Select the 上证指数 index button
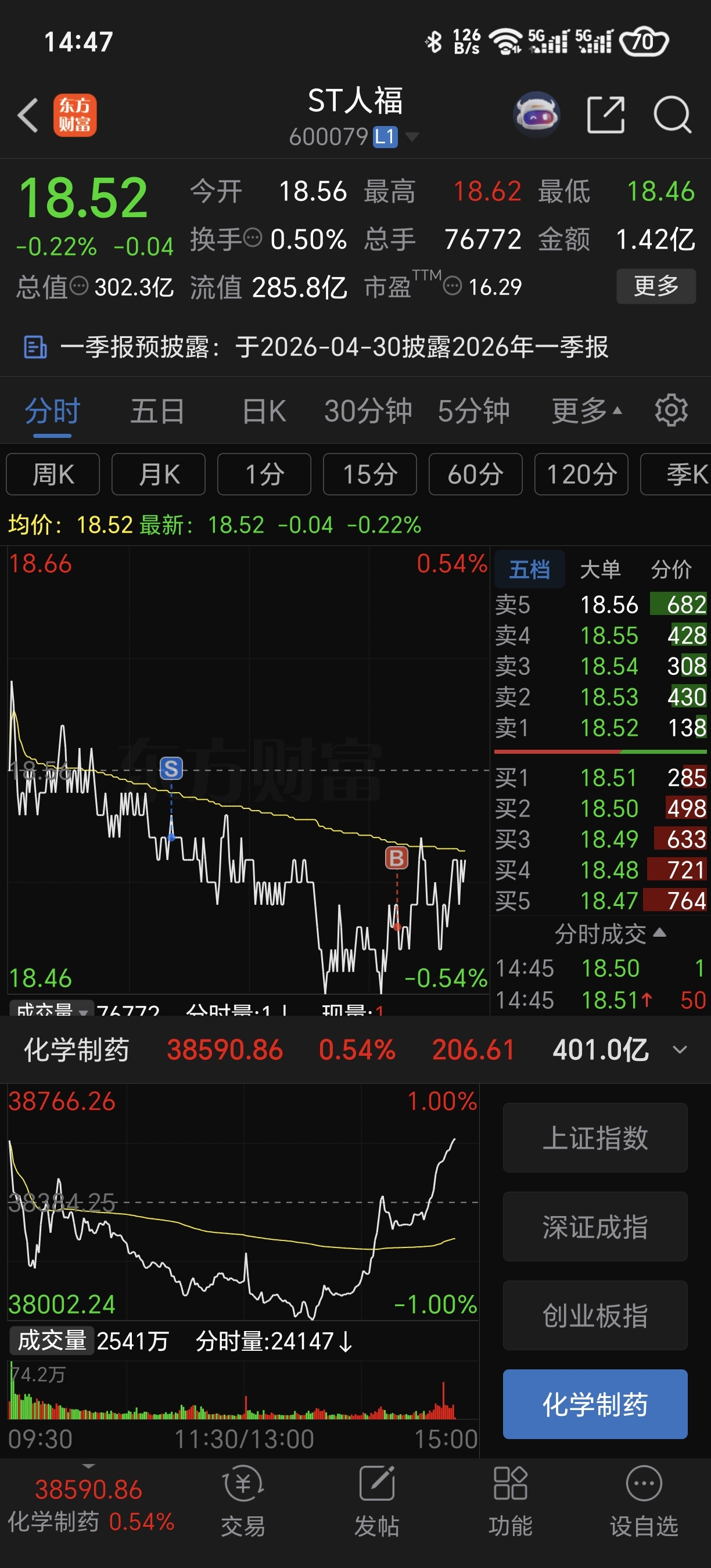Viewport: 711px width, 1568px height. pyautogui.click(x=595, y=1138)
